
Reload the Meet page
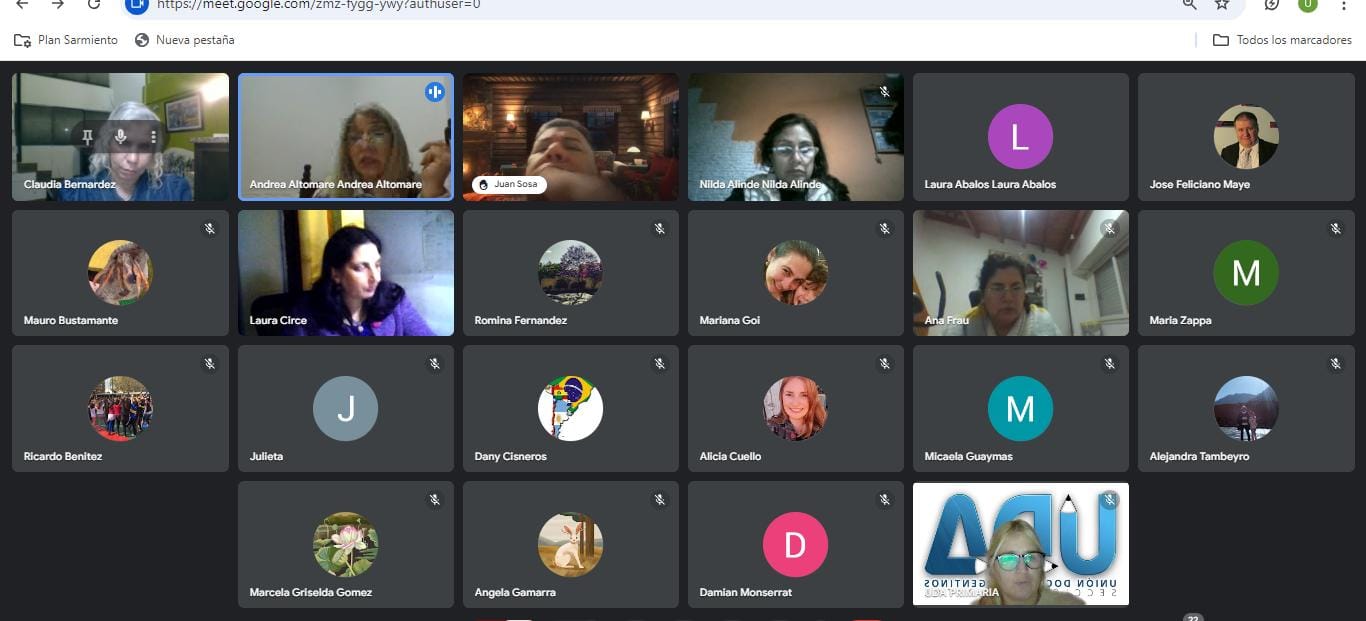point(94,4)
